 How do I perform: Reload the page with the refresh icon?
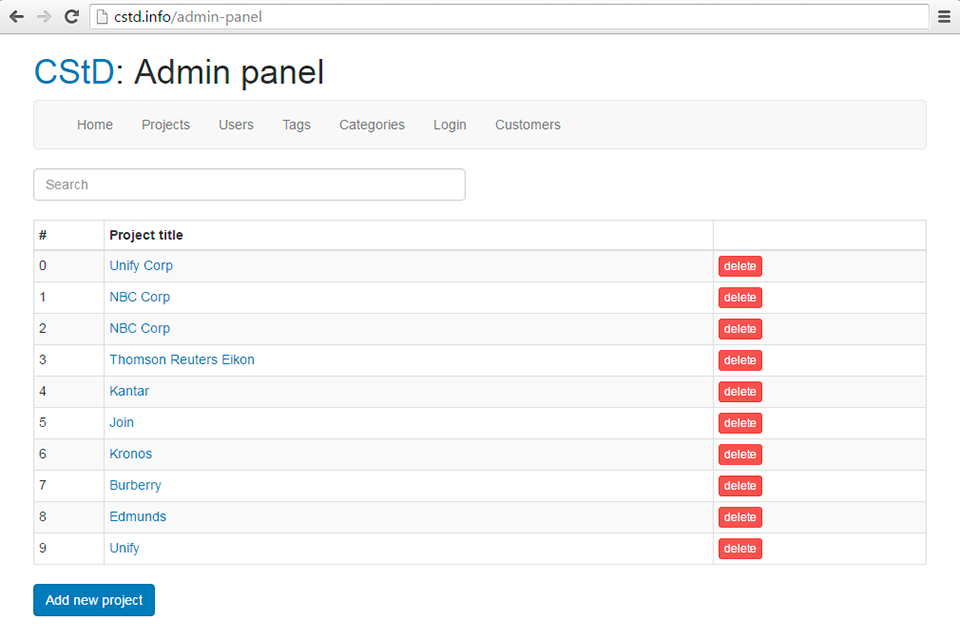(x=72, y=17)
